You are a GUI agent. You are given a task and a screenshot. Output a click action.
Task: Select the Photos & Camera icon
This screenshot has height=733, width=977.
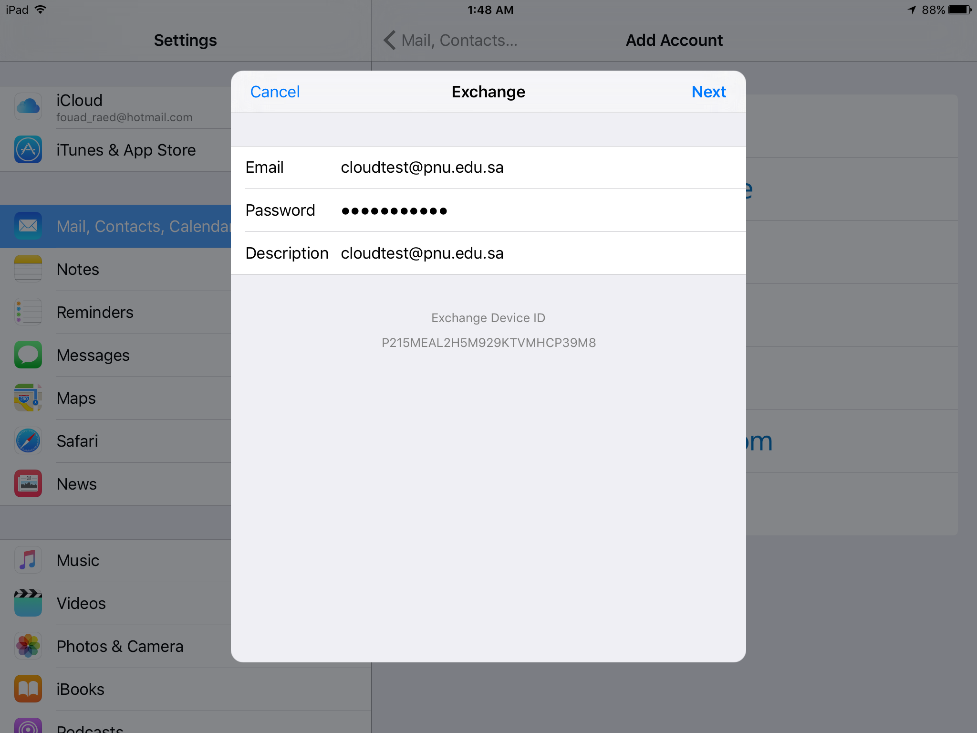click(x=28, y=646)
